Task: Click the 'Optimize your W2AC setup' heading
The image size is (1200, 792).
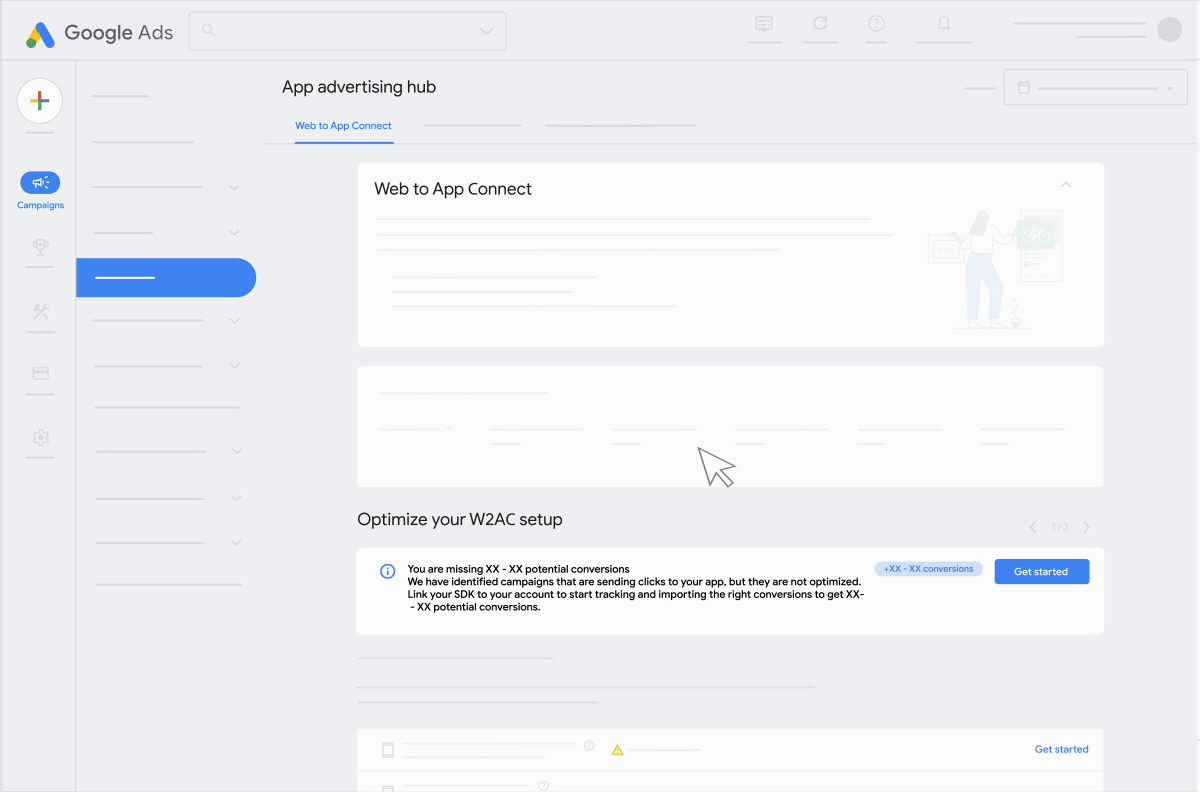Action: pyautogui.click(x=460, y=519)
